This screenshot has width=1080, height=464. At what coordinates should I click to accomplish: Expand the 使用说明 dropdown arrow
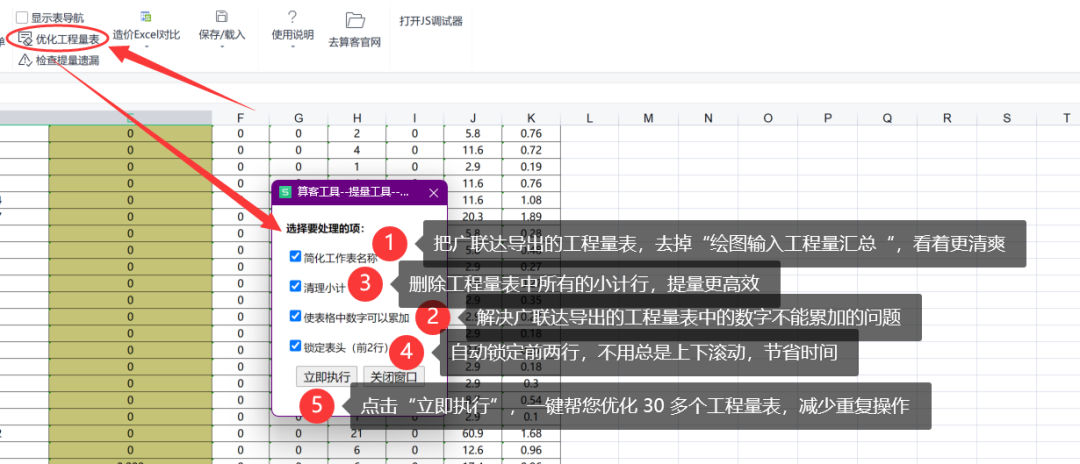pos(292,47)
